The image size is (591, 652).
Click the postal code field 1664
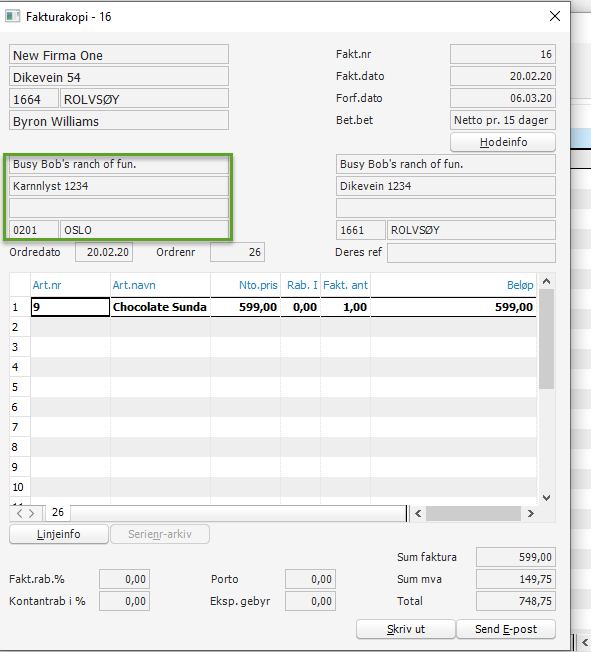point(34,99)
